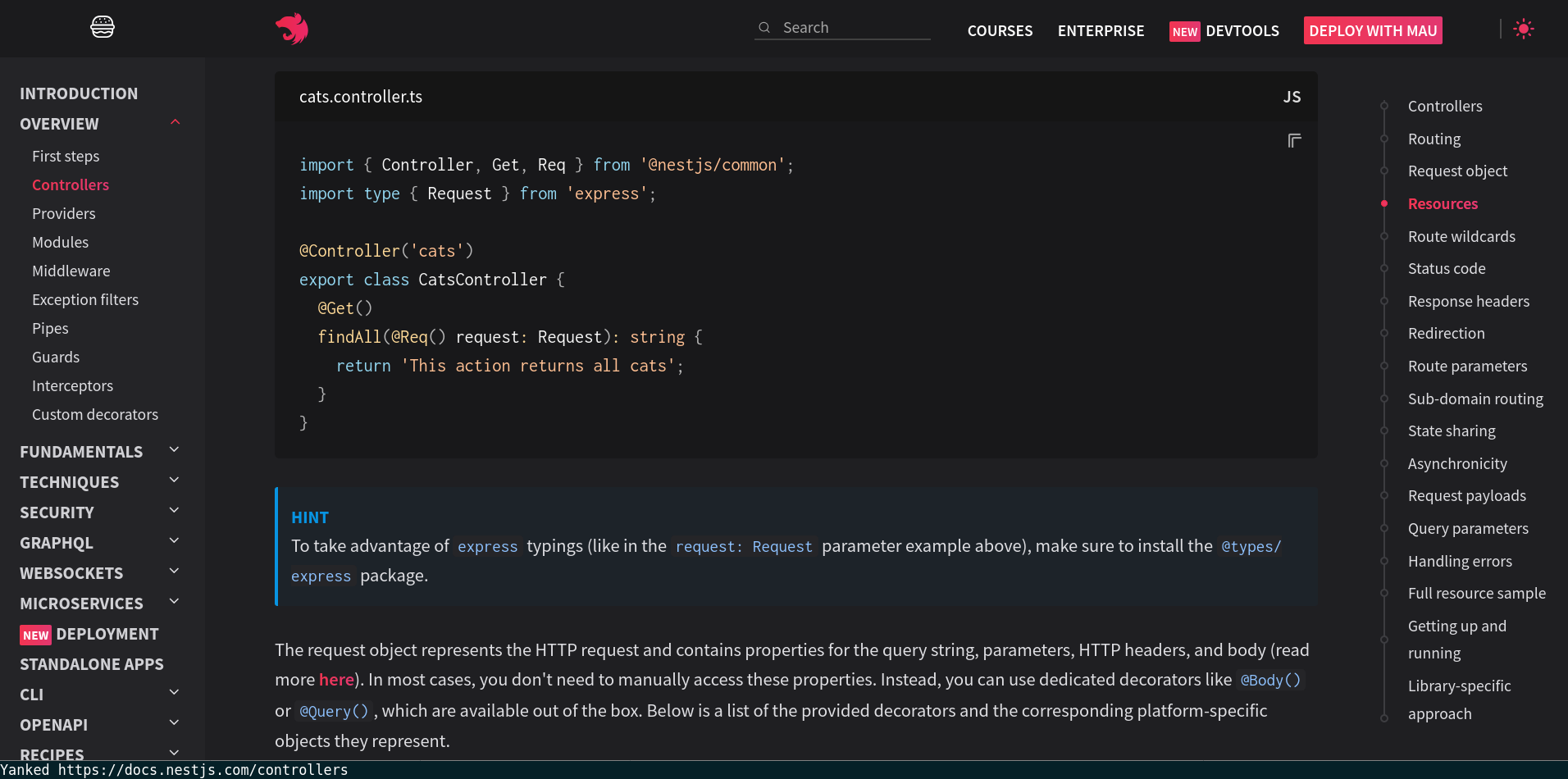Click the search magnifier icon
The image size is (1568, 779).
764,28
